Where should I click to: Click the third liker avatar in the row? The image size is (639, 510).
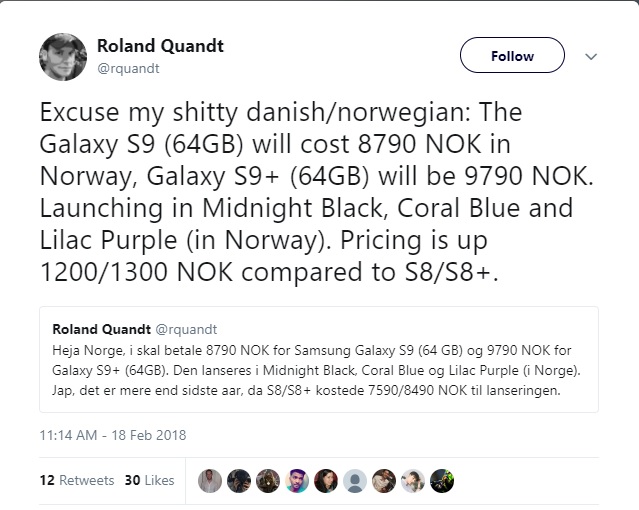(x=268, y=481)
